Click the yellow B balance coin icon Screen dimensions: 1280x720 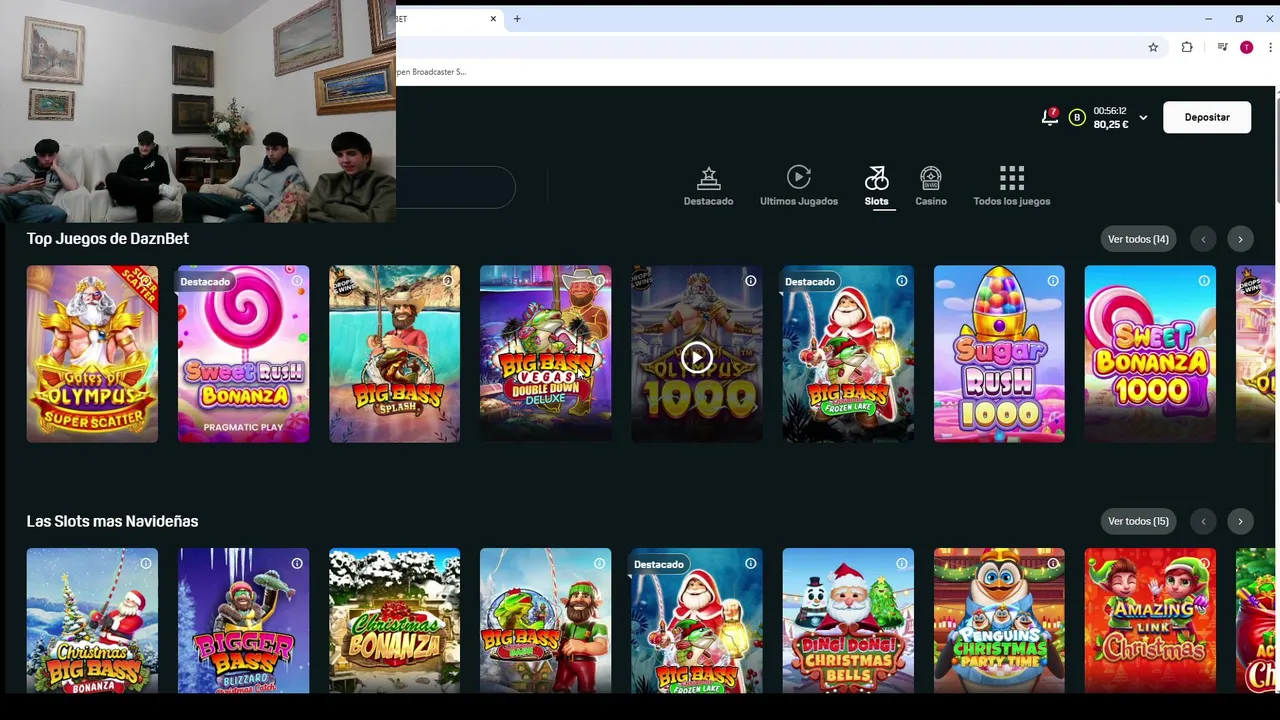tap(1077, 117)
